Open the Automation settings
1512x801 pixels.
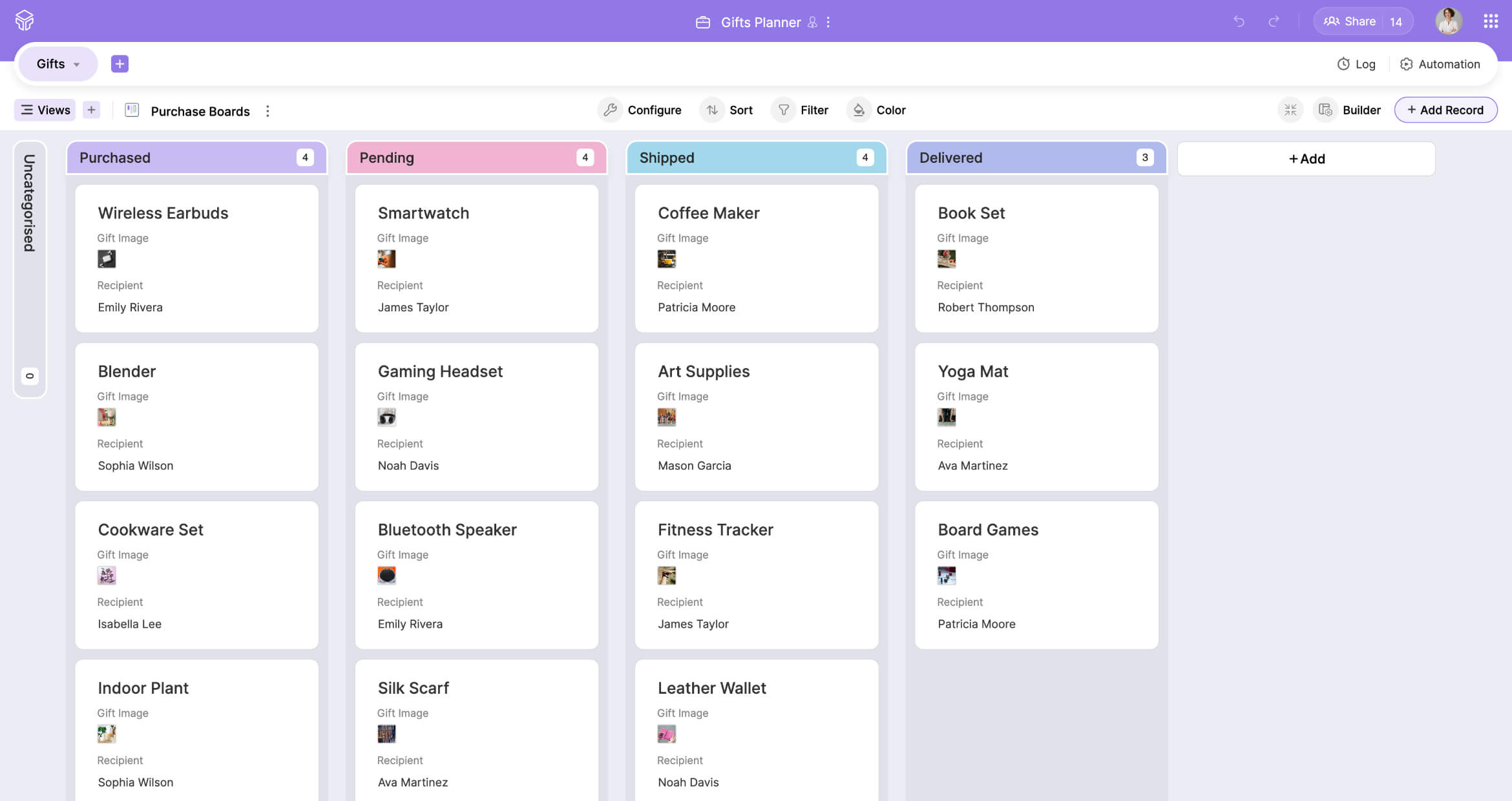1440,64
